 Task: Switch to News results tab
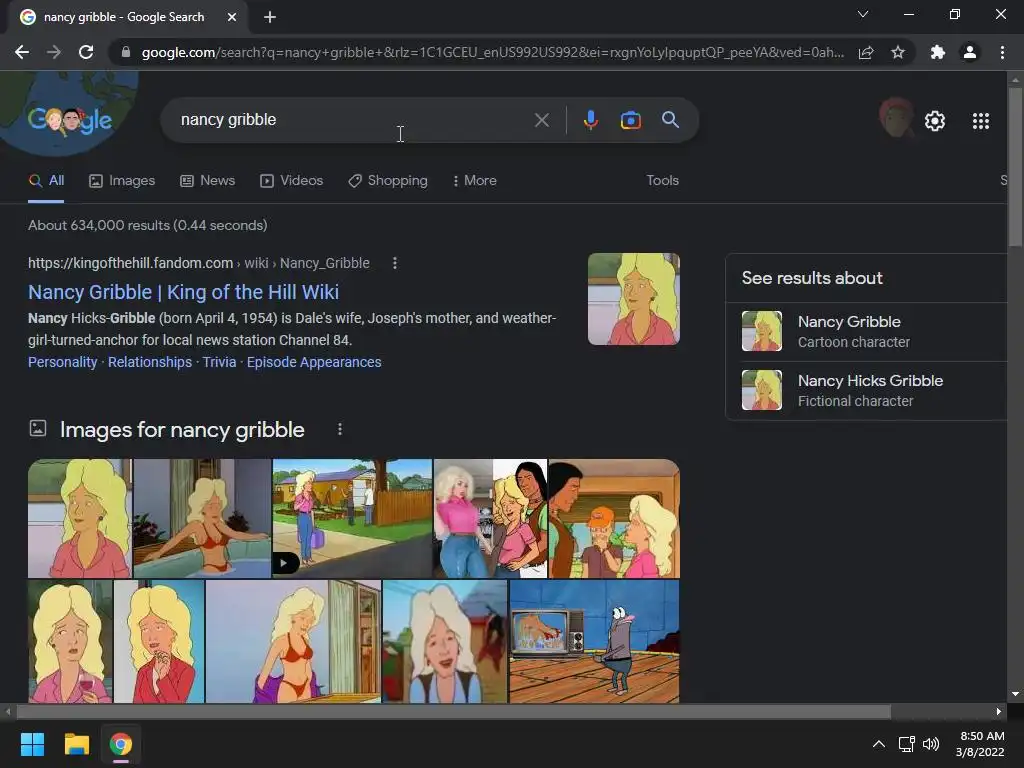[207, 181]
